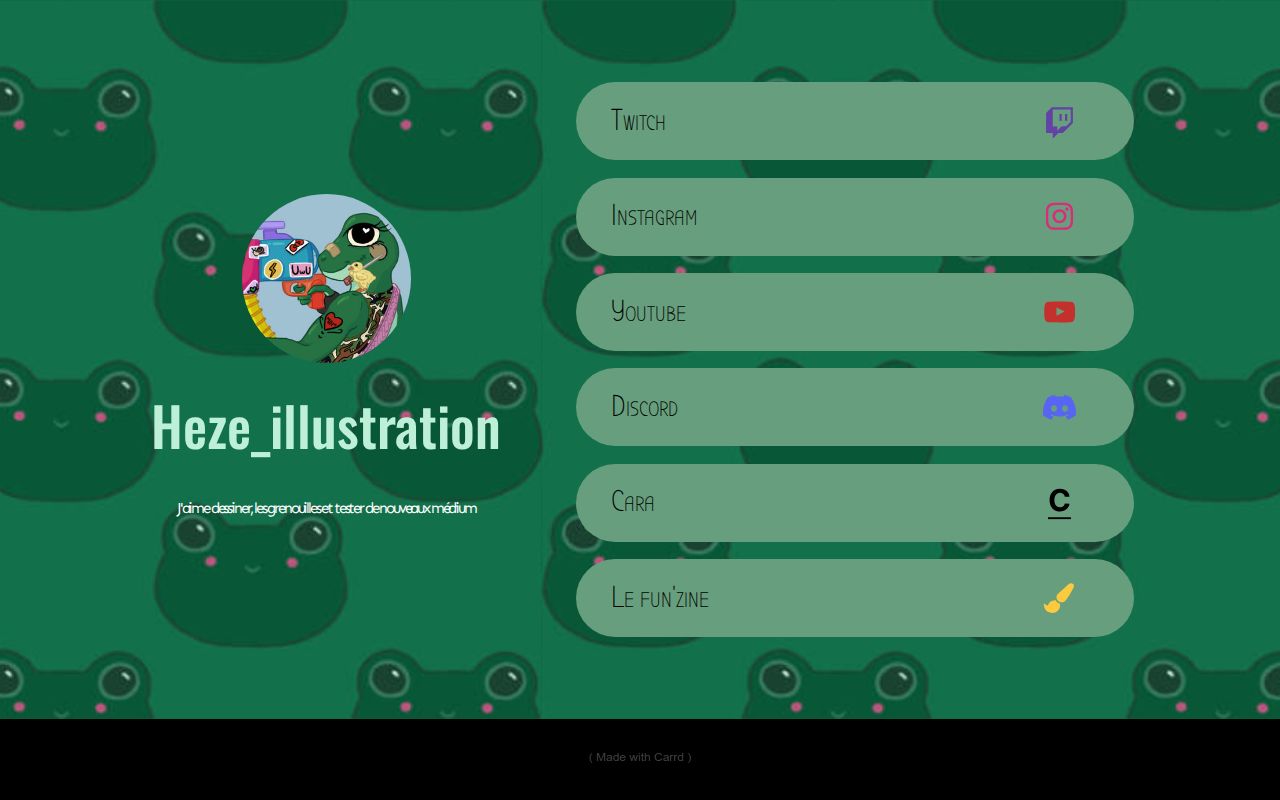Go to the Youtube link label

coord(648,311)
